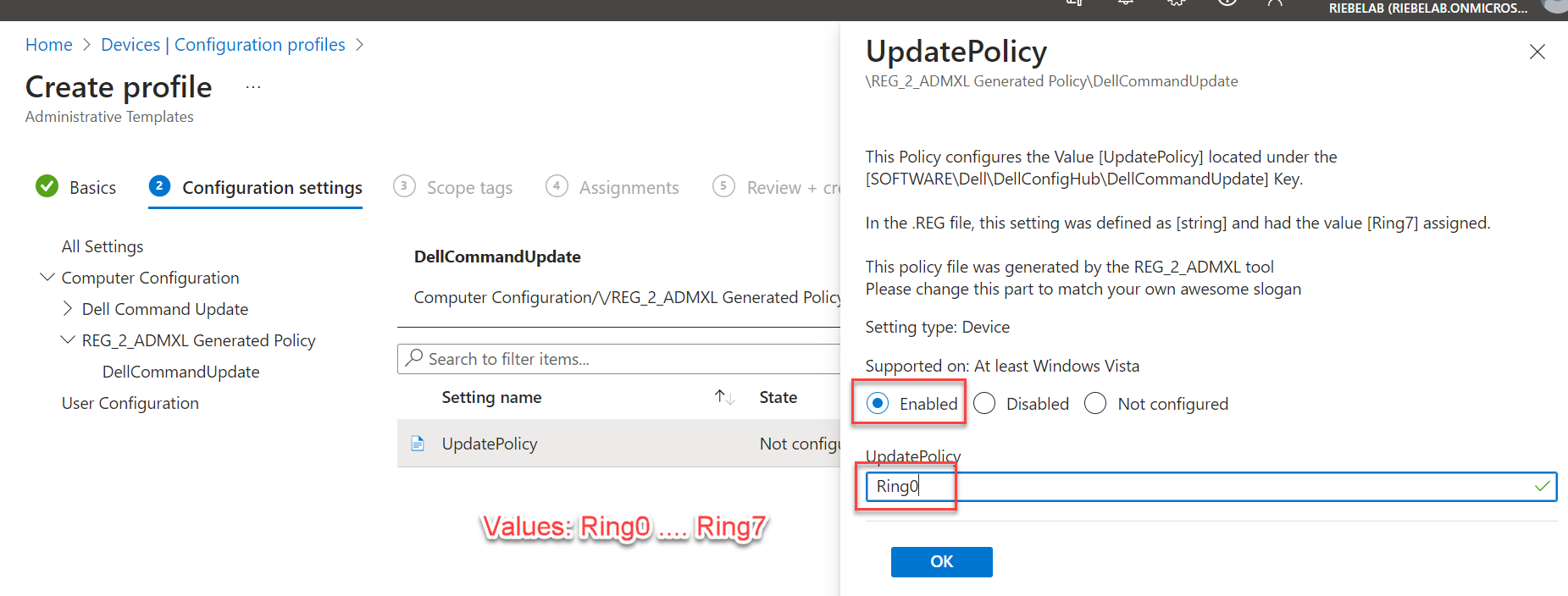1568x596 pixels.
Task: Click the RIEBELAB account name in header
Action: tap(1428, 8)
